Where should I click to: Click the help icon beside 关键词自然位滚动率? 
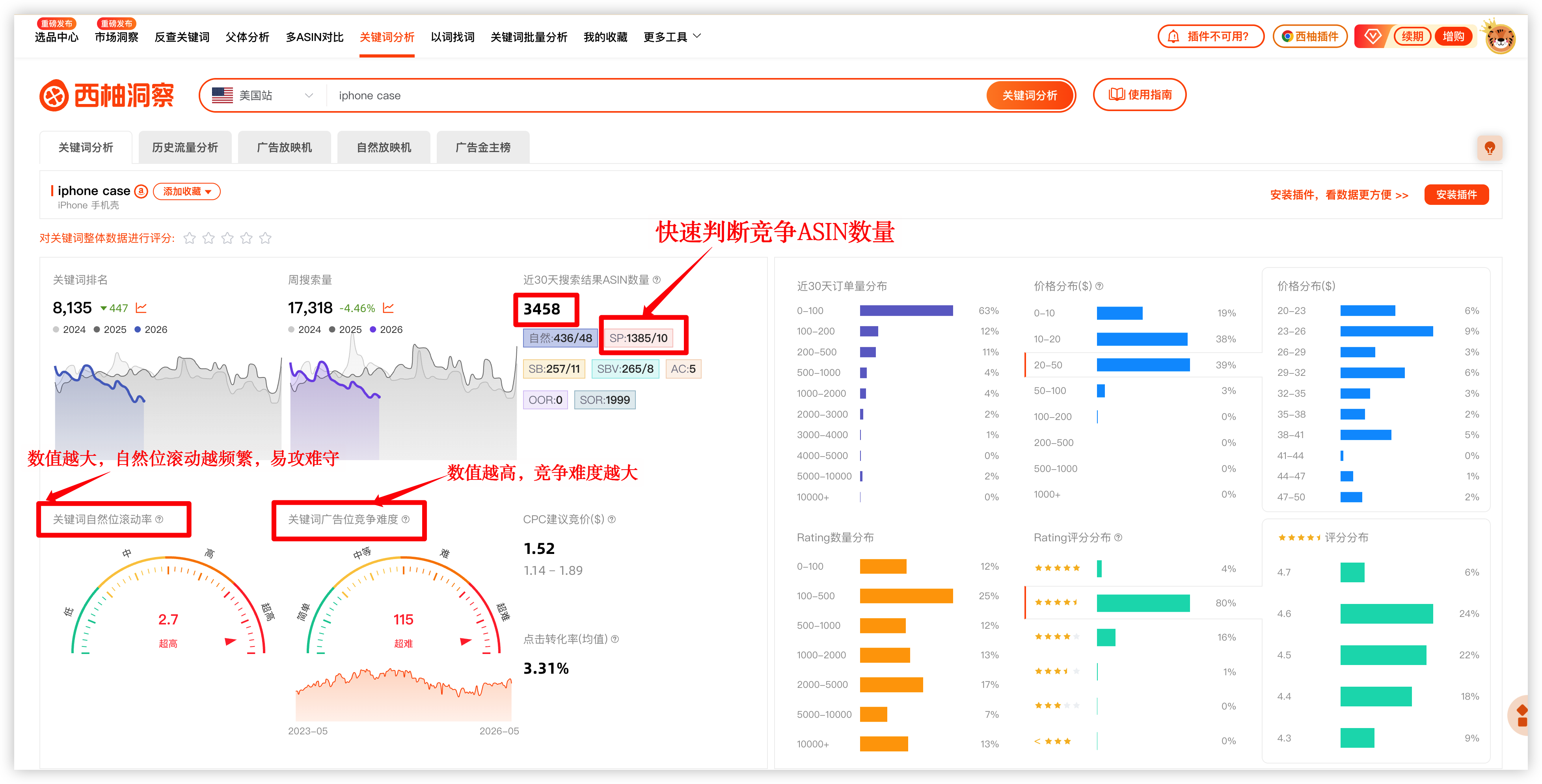click(x=159, y=519)
